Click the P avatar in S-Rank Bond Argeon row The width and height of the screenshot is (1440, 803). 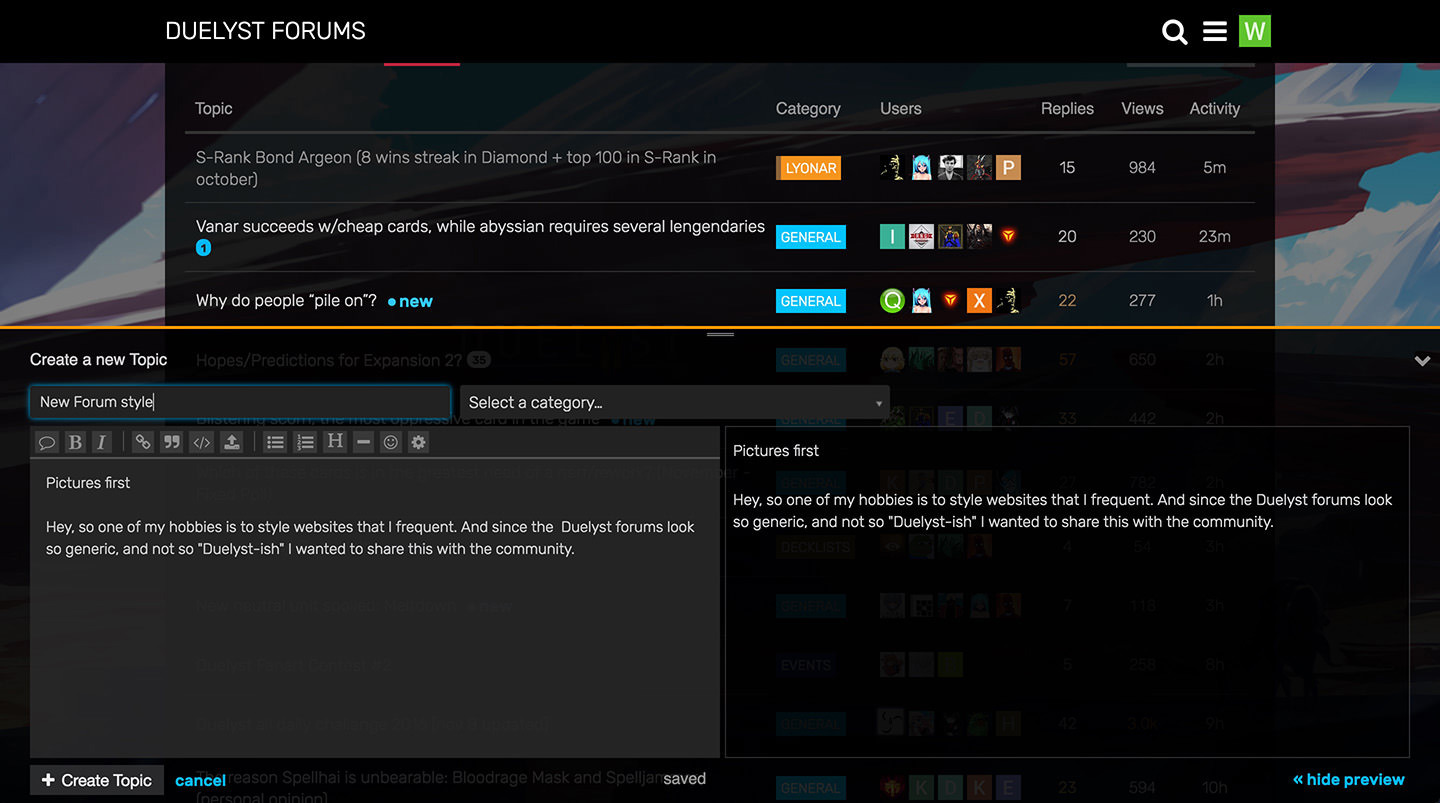tap(1008, 168)
